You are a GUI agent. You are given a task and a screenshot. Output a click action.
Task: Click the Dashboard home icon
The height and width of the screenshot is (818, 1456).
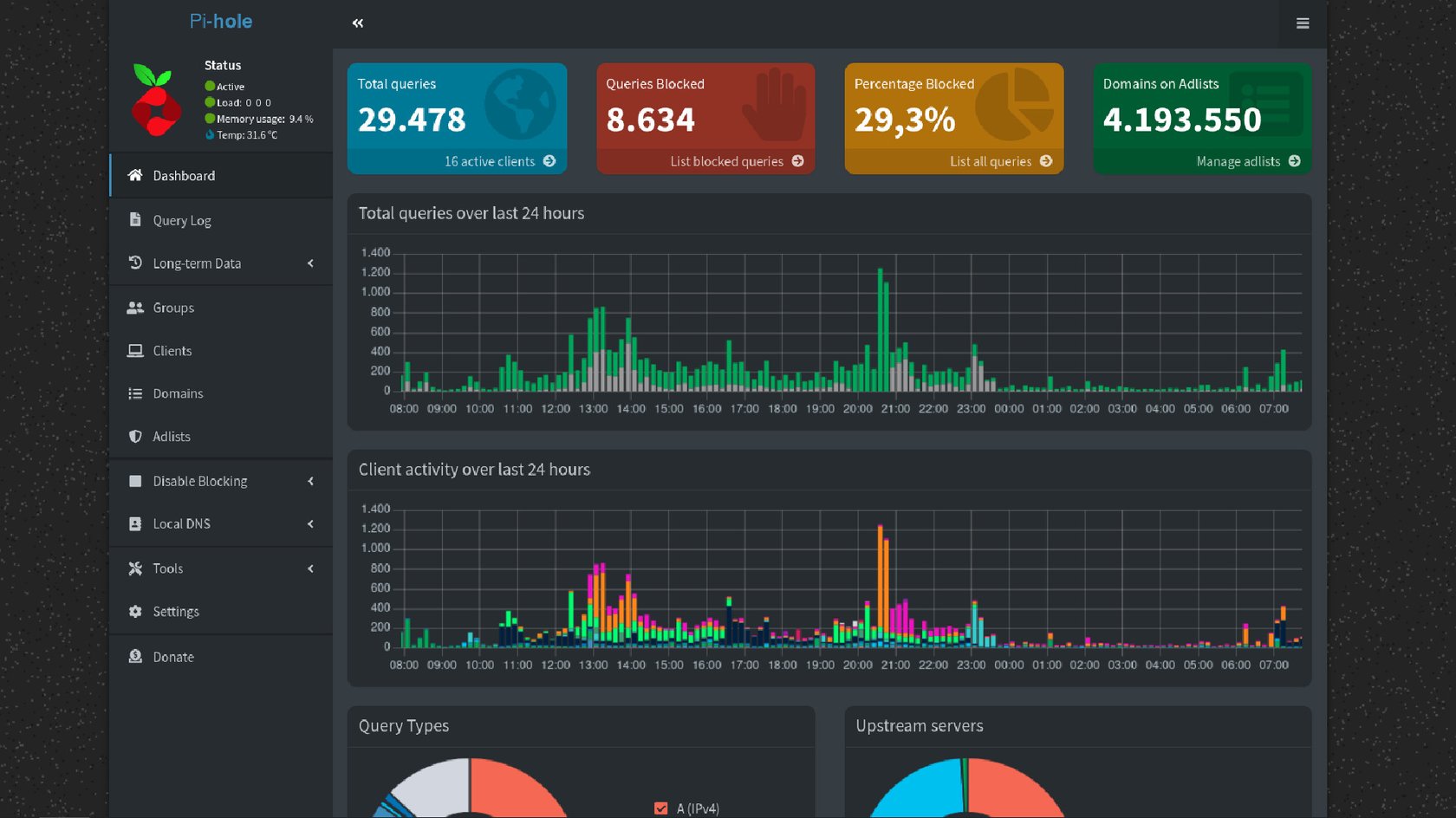click(x=135, y=176)
